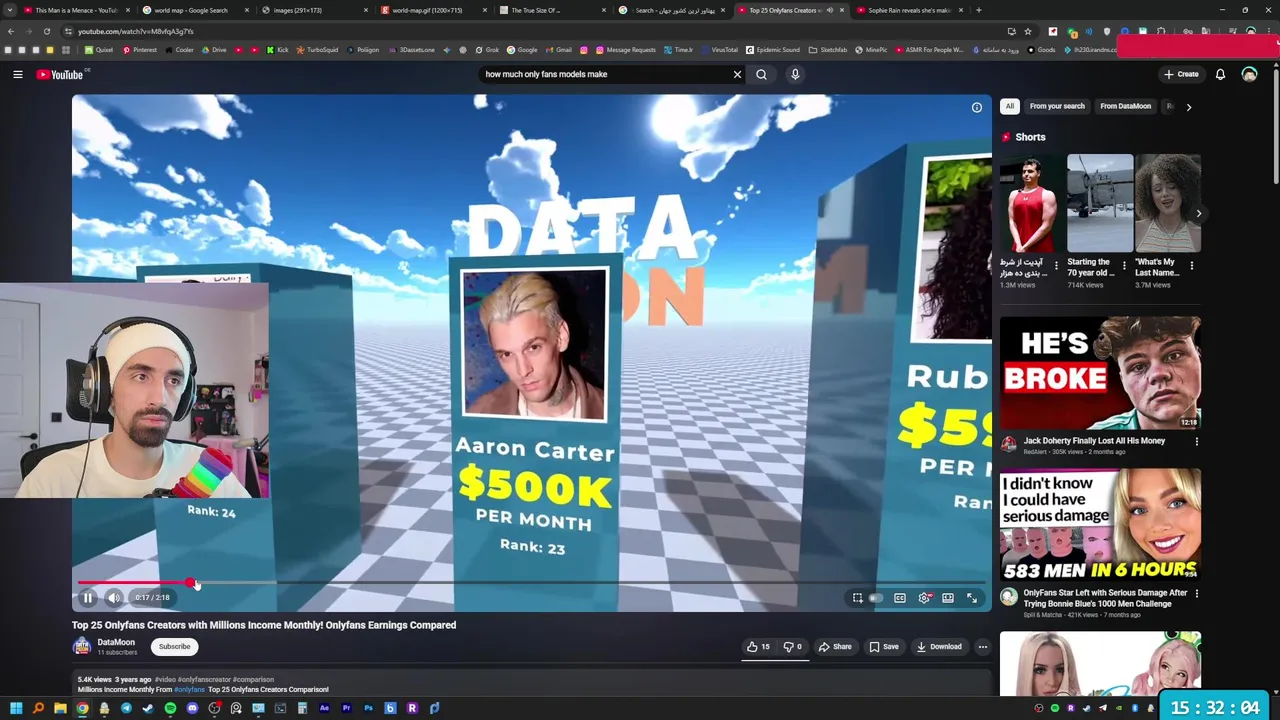1280x720 pixels.
Task: Open more actions menu beside Download
Action: [982, 646]
